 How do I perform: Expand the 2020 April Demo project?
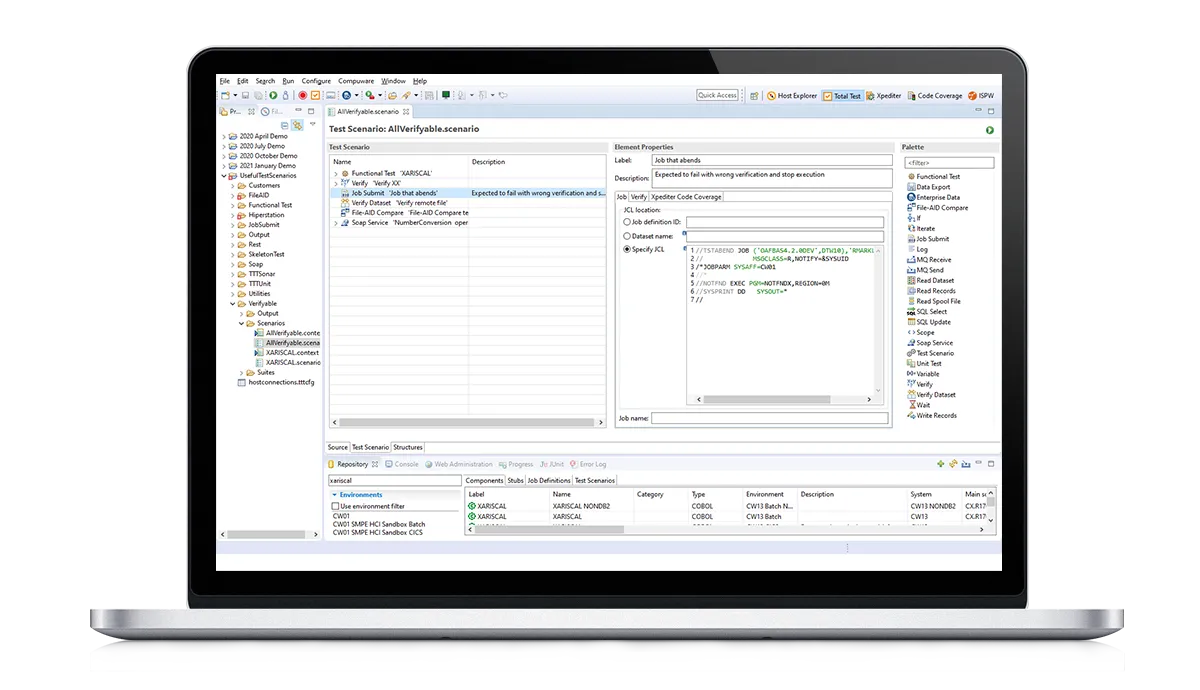click(224, 136)
